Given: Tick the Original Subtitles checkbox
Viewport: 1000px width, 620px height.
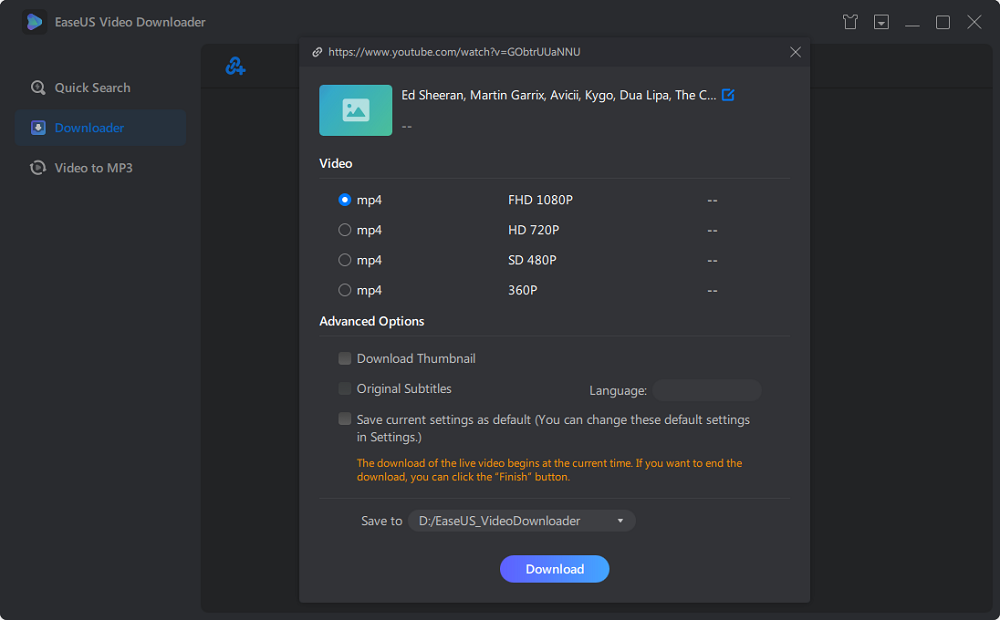Looking at the screenshot, I should 345,389.
